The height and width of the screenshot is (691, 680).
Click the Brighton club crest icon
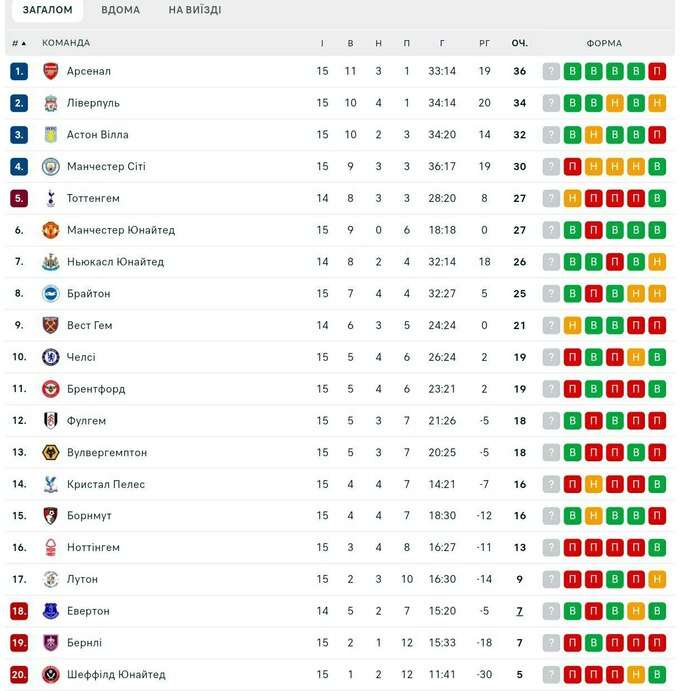coord(50,294)
